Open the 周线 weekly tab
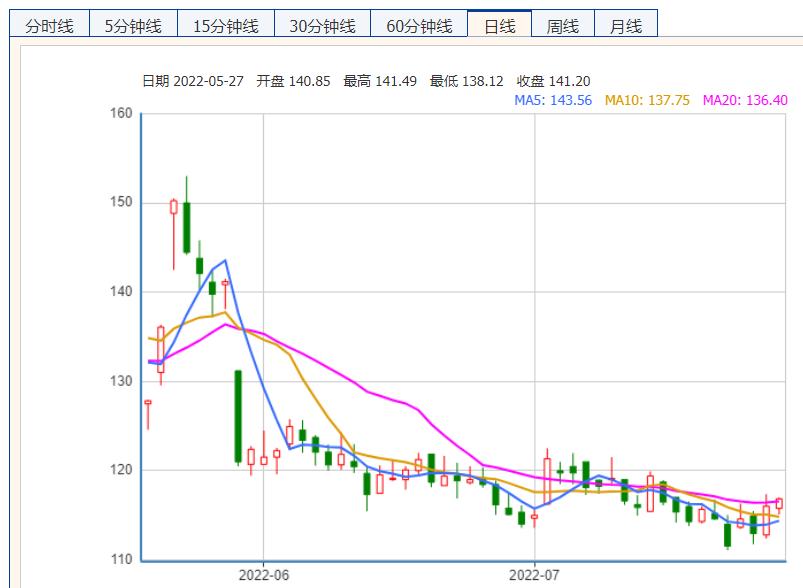803x588 pixels. tap(563, 26)
